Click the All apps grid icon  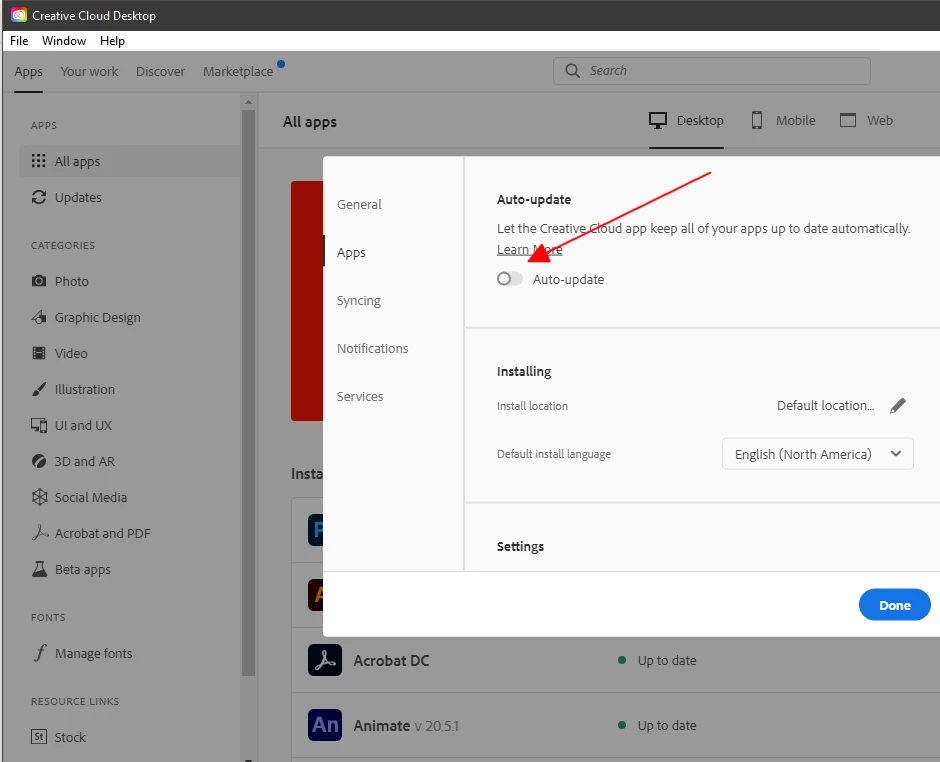click(38, 161)
